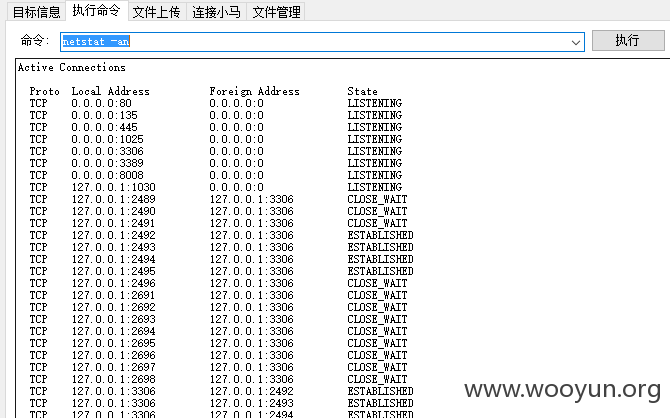Select the 0.0.0.0:1025 local address
Image resolution: width=670 pixels, height=418 pixels.
click(x=107, y=139)
